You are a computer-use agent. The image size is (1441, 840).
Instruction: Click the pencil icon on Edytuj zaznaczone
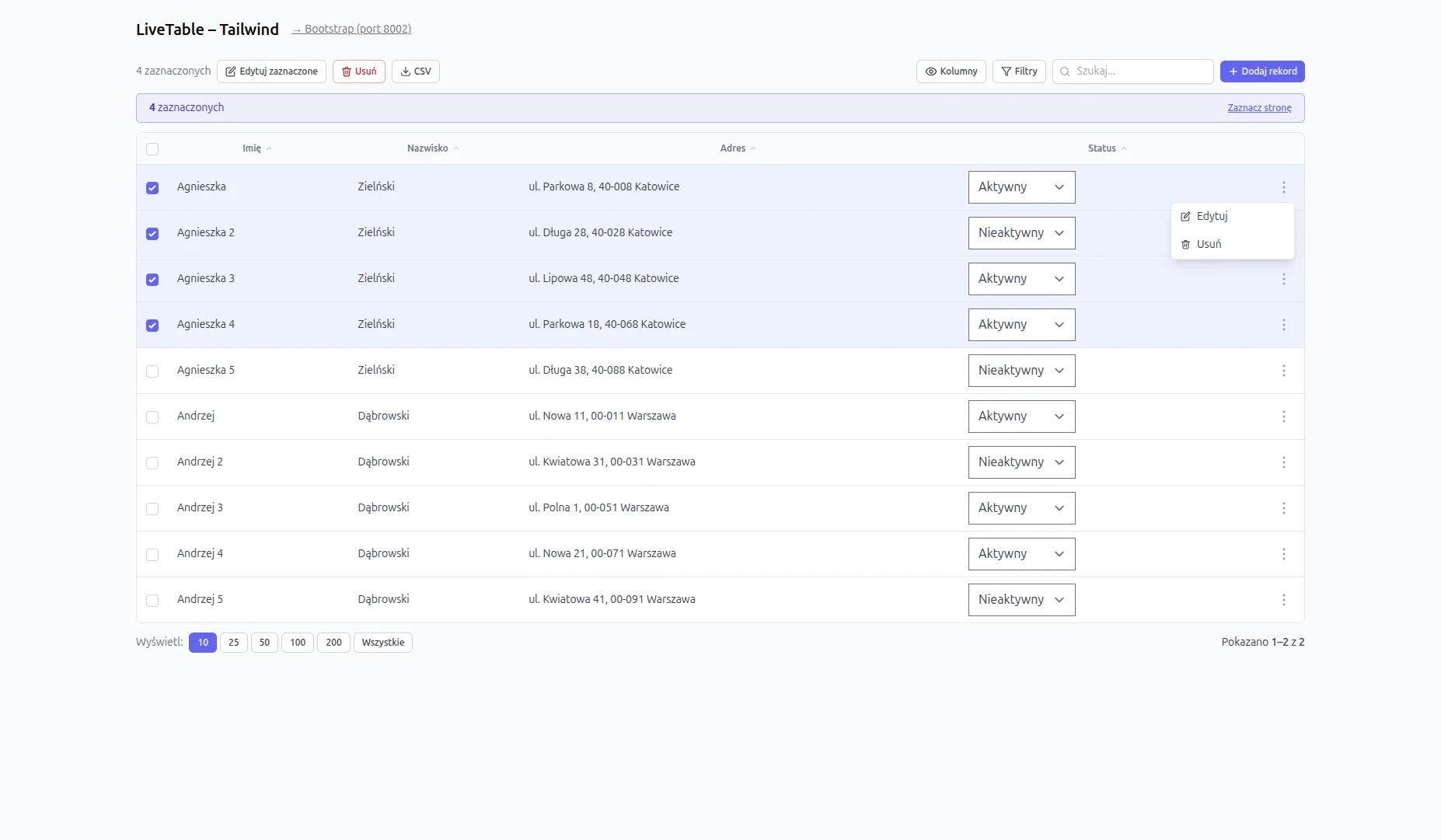pyautogui.click(x=231, y=71)
